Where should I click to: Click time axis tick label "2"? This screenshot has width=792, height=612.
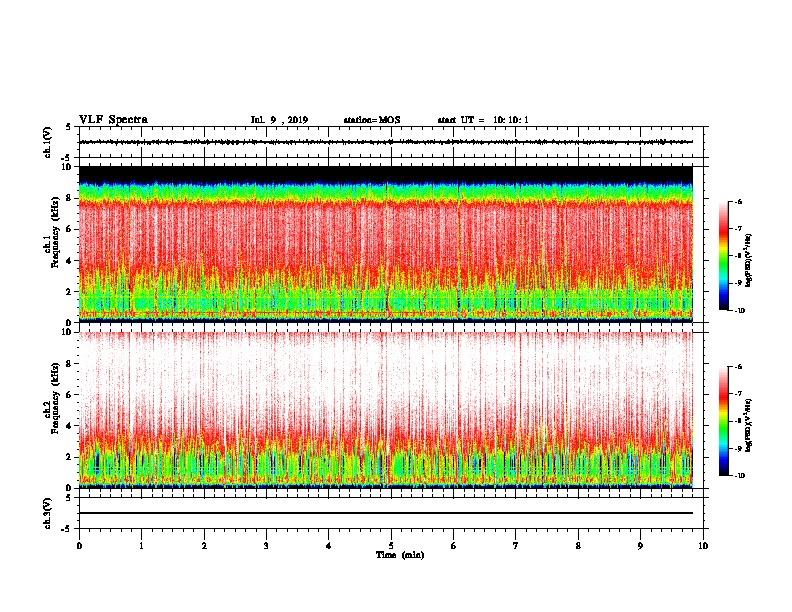point(204,546)
